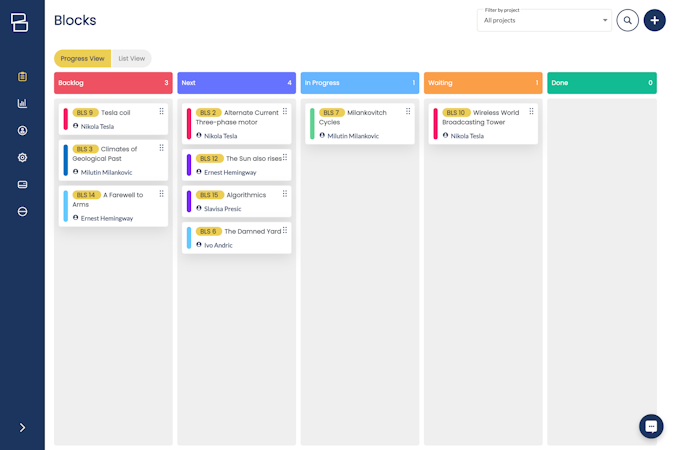
Task: Click drag handle on A Farewell to Arms card
Action: (161, 194)
